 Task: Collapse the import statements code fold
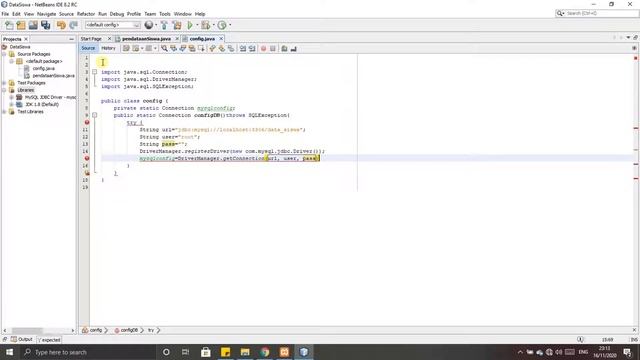pos(95,72)
